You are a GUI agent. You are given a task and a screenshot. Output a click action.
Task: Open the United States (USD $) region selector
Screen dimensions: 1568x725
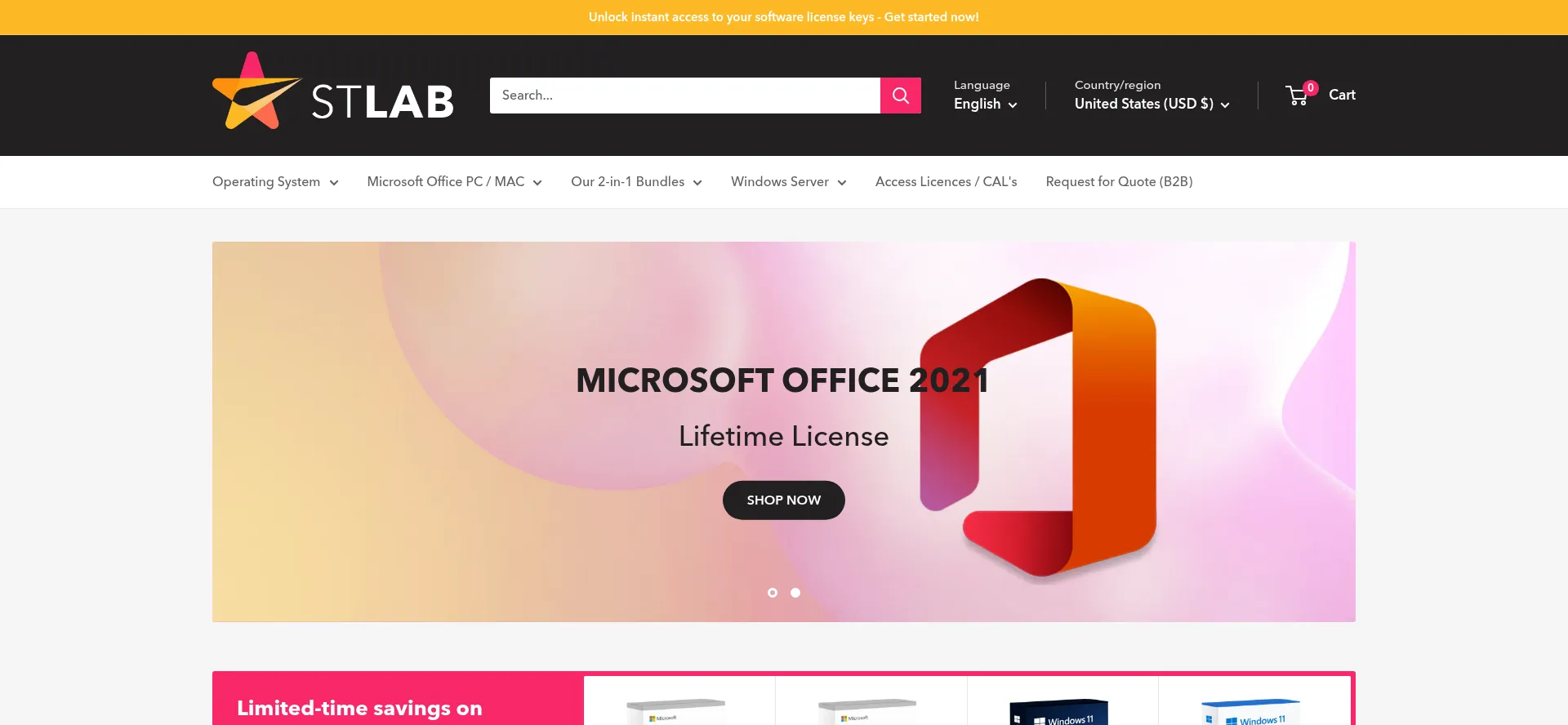1151,105
